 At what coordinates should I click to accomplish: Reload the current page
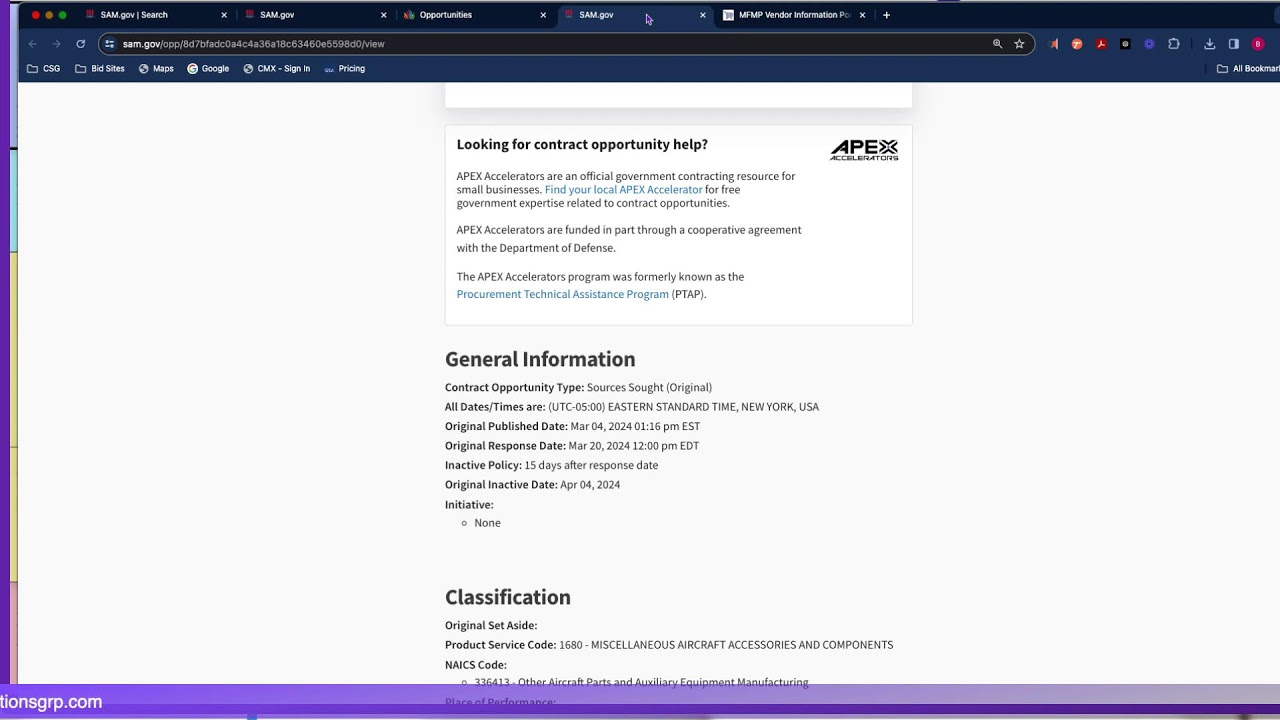pyautogui.click(x=81, y=44)
